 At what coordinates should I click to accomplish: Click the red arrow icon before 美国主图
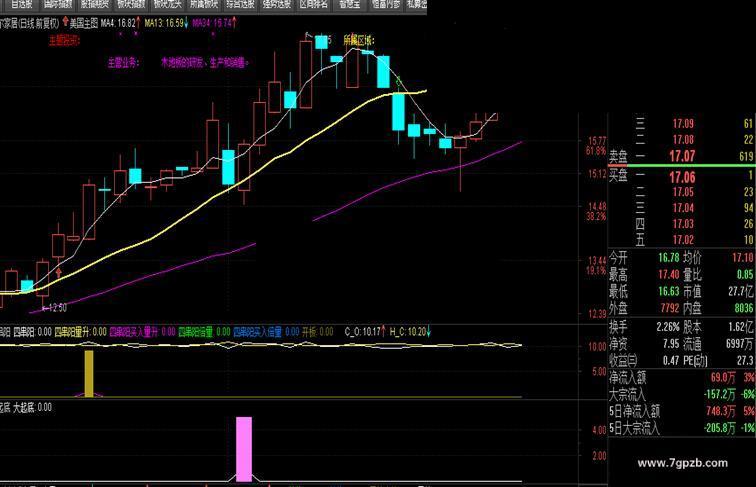coord(66,22)
